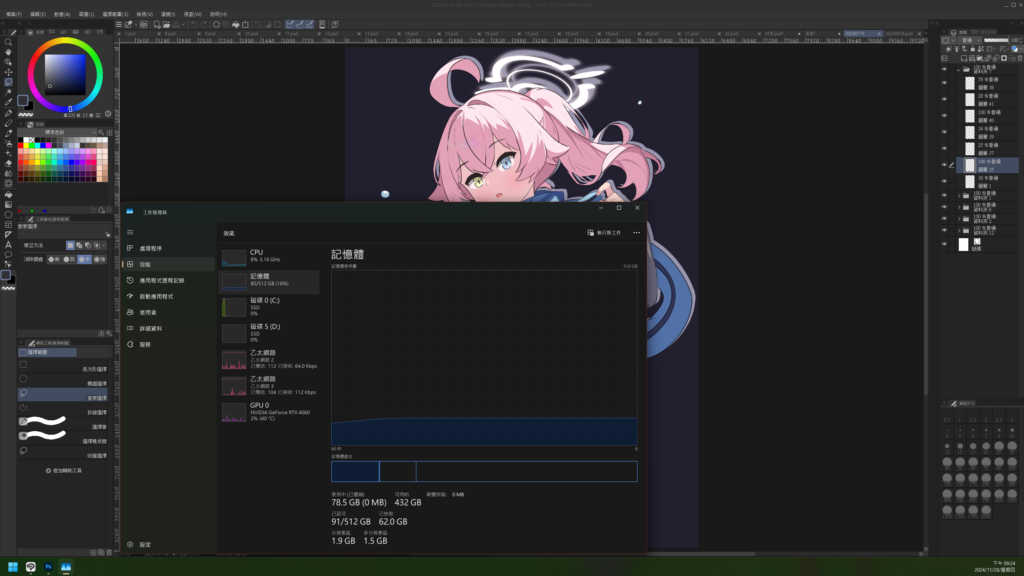This screenshot has width=1024, height=576.
Task: Select the Eyedropper tool in Clip Studio
Action: click(8, 103)
